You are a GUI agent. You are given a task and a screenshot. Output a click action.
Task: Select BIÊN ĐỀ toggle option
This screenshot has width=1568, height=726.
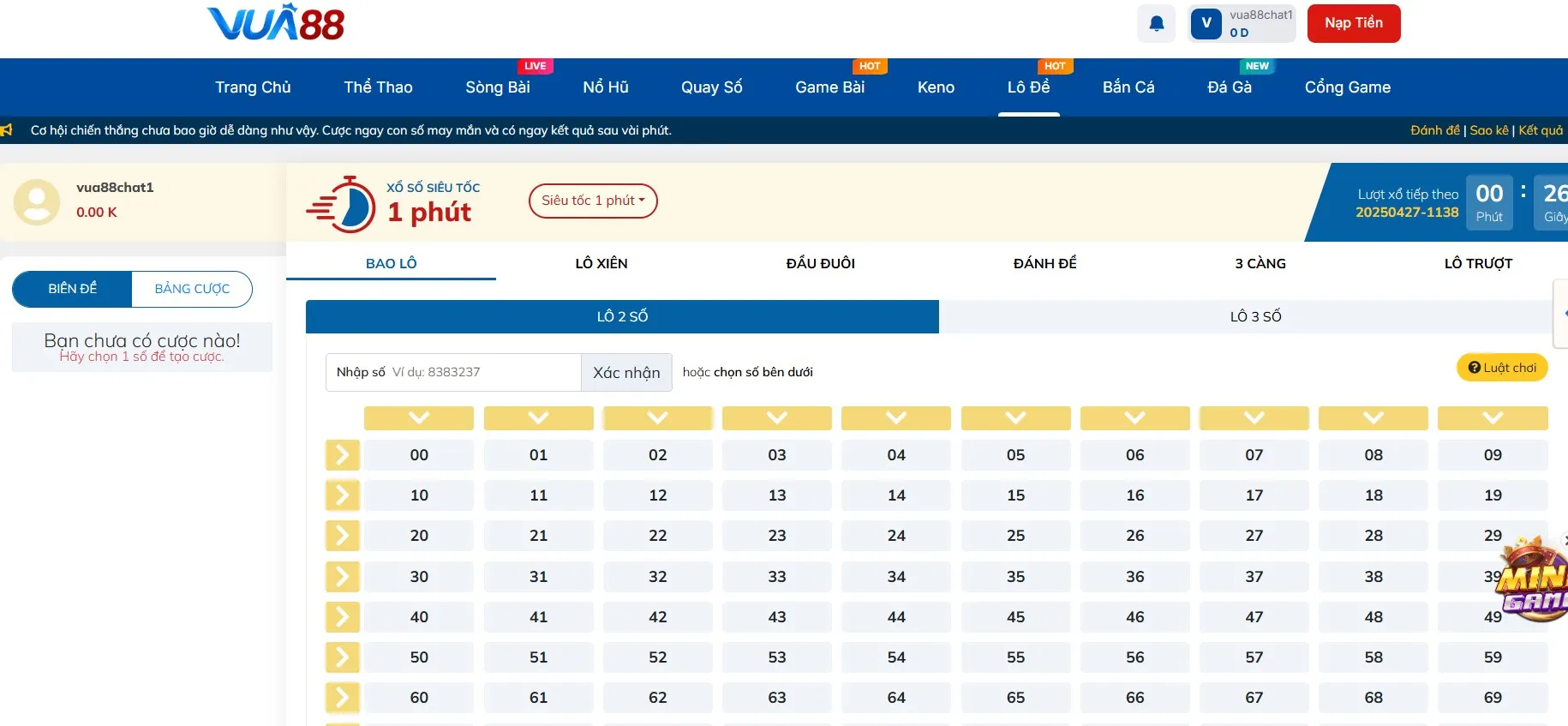tap(73, 289)
